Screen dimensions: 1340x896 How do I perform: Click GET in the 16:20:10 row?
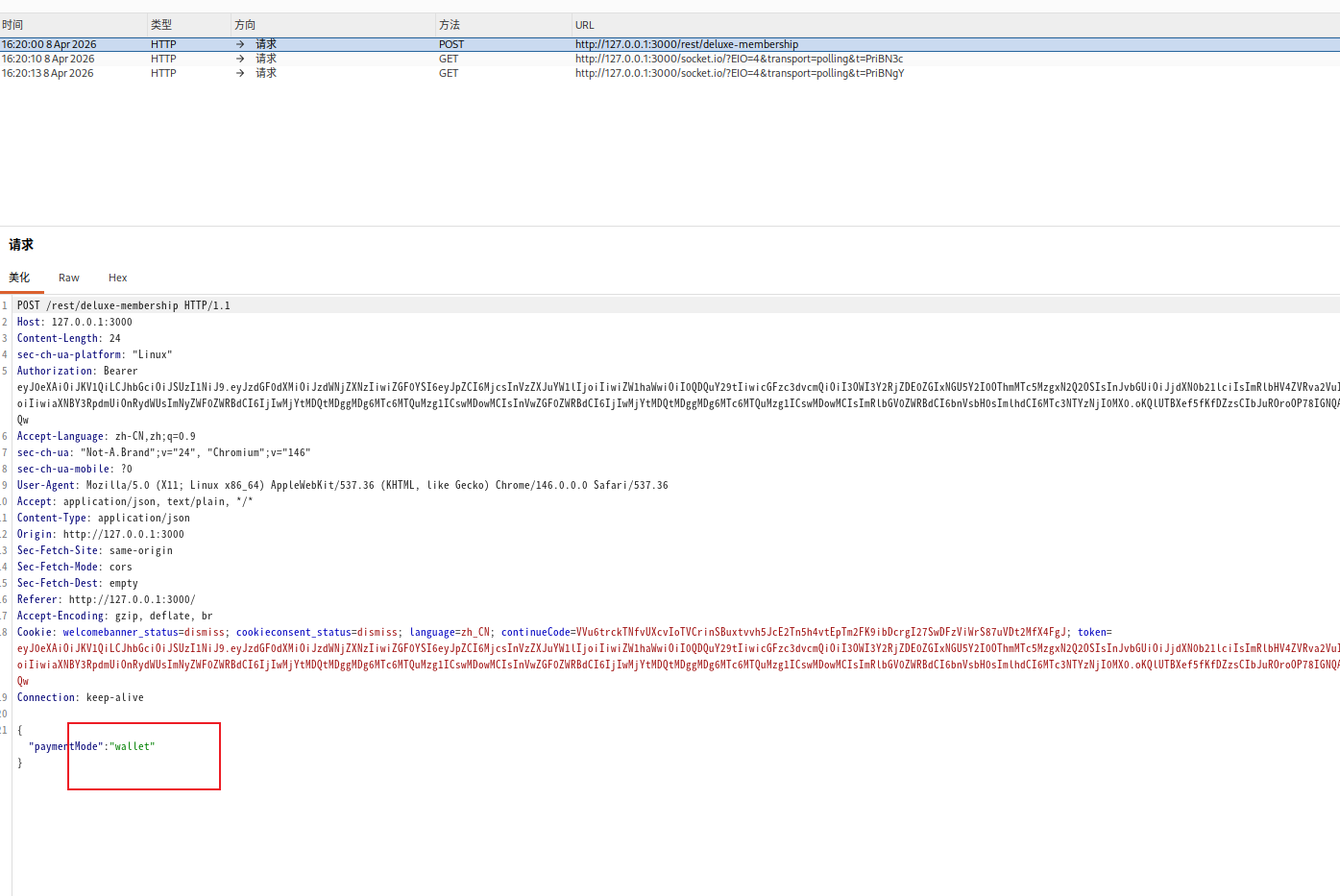click(x=449, y=59)
